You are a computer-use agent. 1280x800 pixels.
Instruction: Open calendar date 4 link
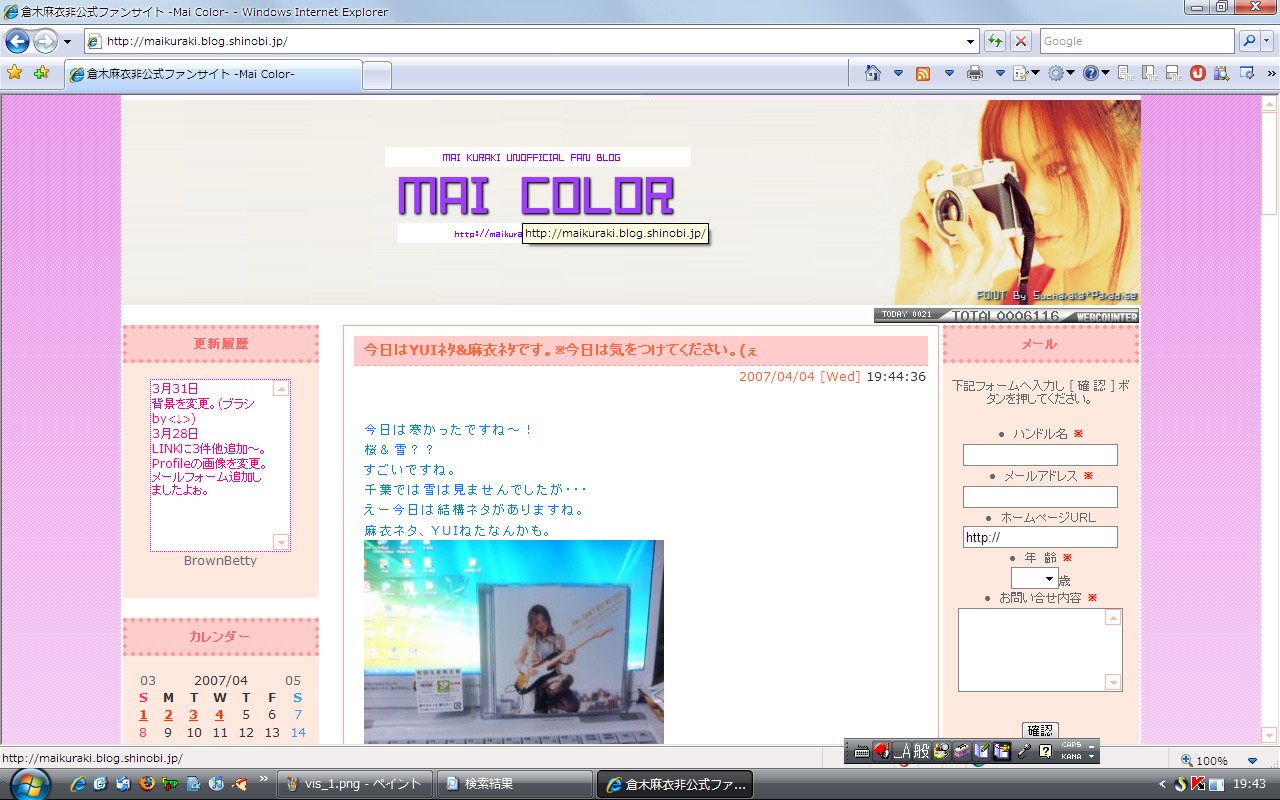[219, 715]
